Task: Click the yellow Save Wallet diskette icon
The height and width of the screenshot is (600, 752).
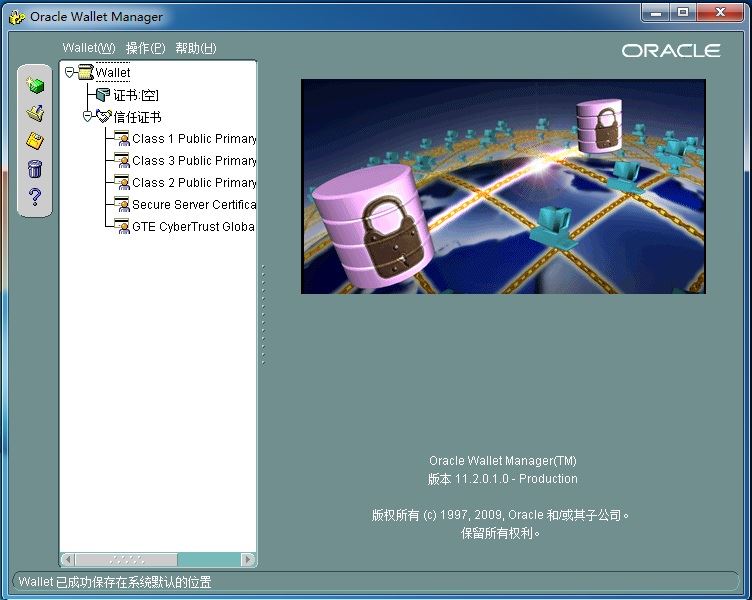Action: point(35,141)
